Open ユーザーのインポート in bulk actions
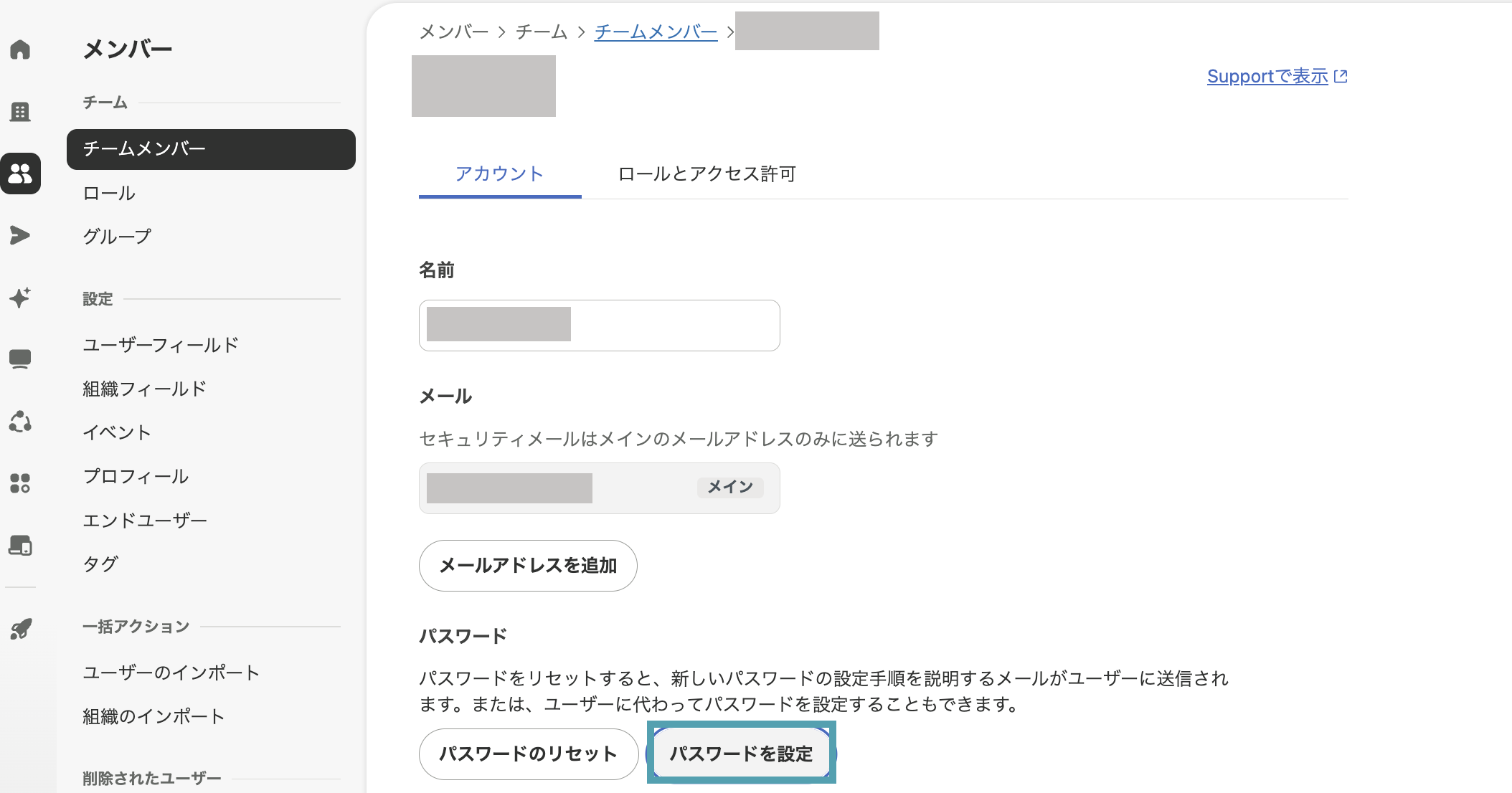Viewport: 1512px width, 793px height. [171, 673]
